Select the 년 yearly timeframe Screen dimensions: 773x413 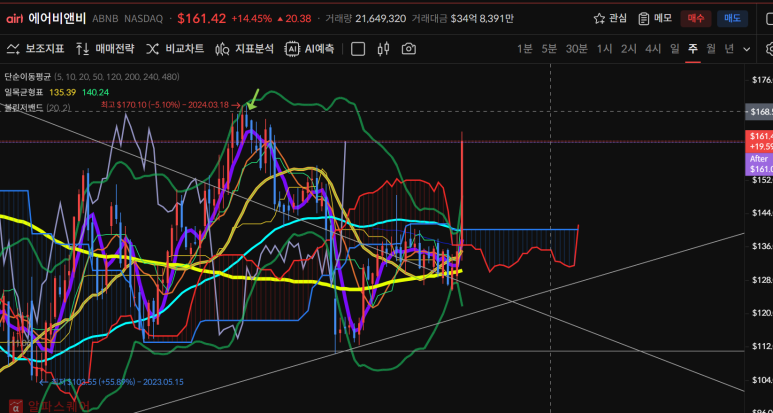[729, 49]
